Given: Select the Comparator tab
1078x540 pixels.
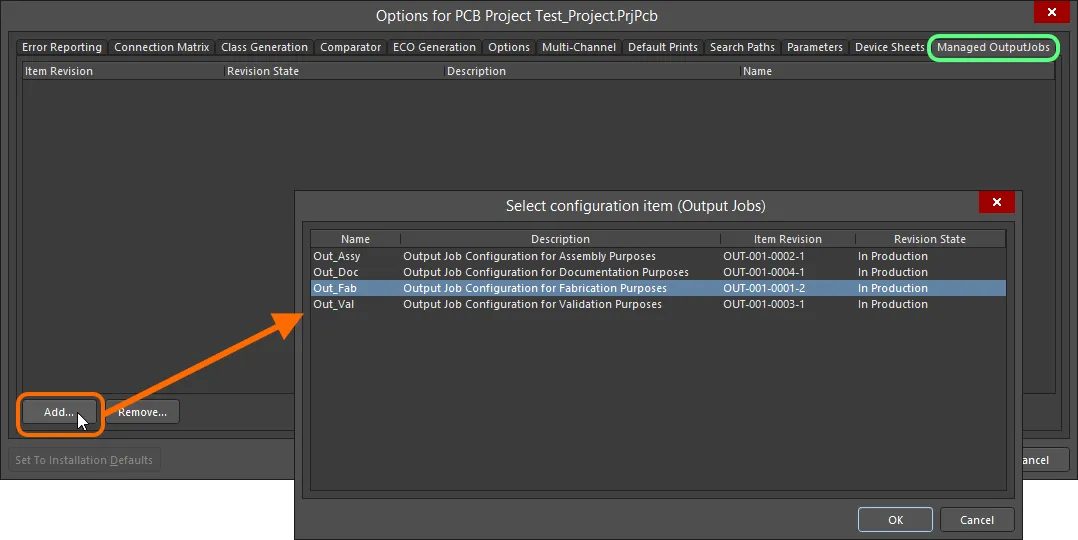Looking at the screenshot, I should tap(351, 47).
